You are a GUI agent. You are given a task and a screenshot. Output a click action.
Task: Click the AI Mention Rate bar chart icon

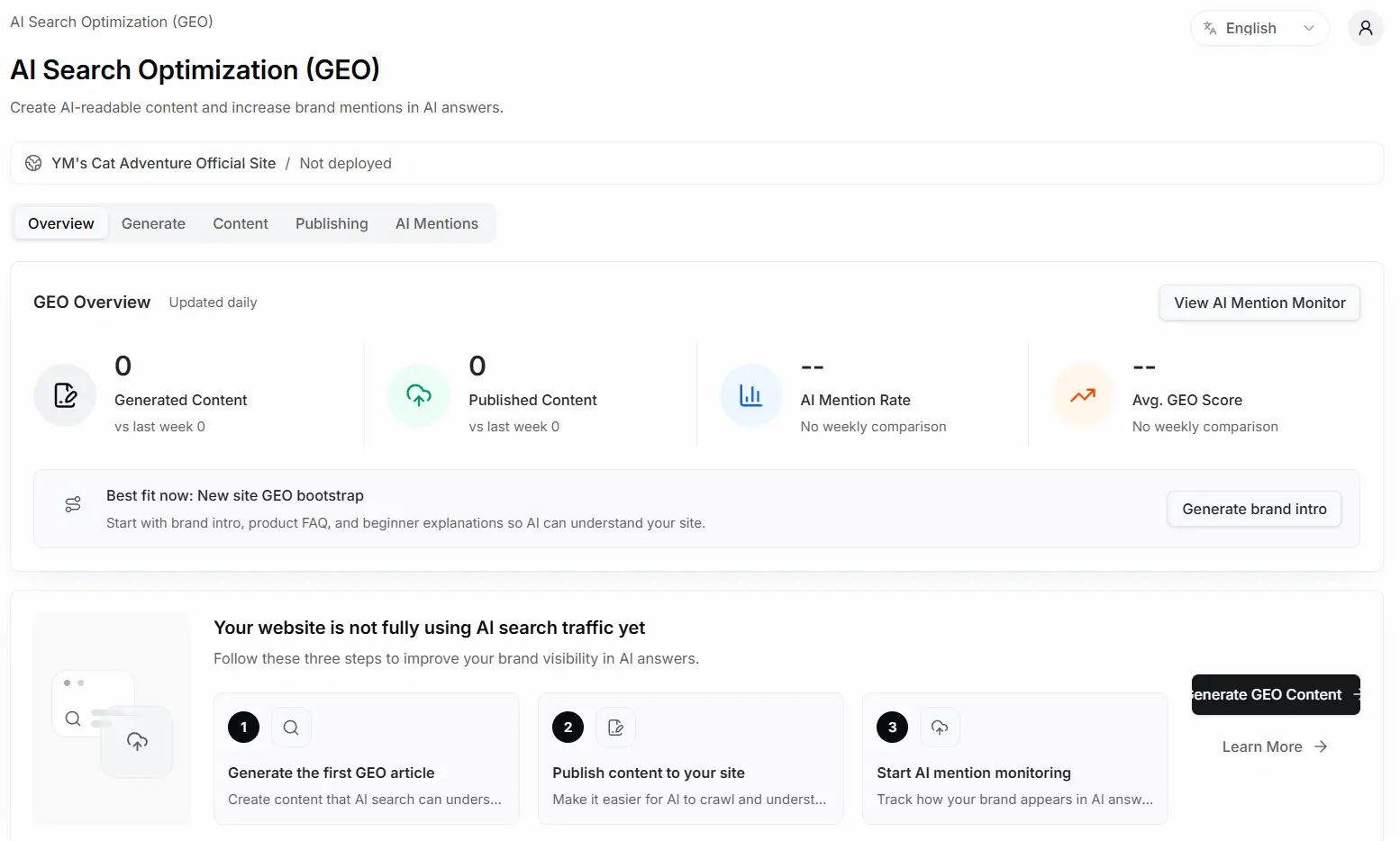[751, 395]
